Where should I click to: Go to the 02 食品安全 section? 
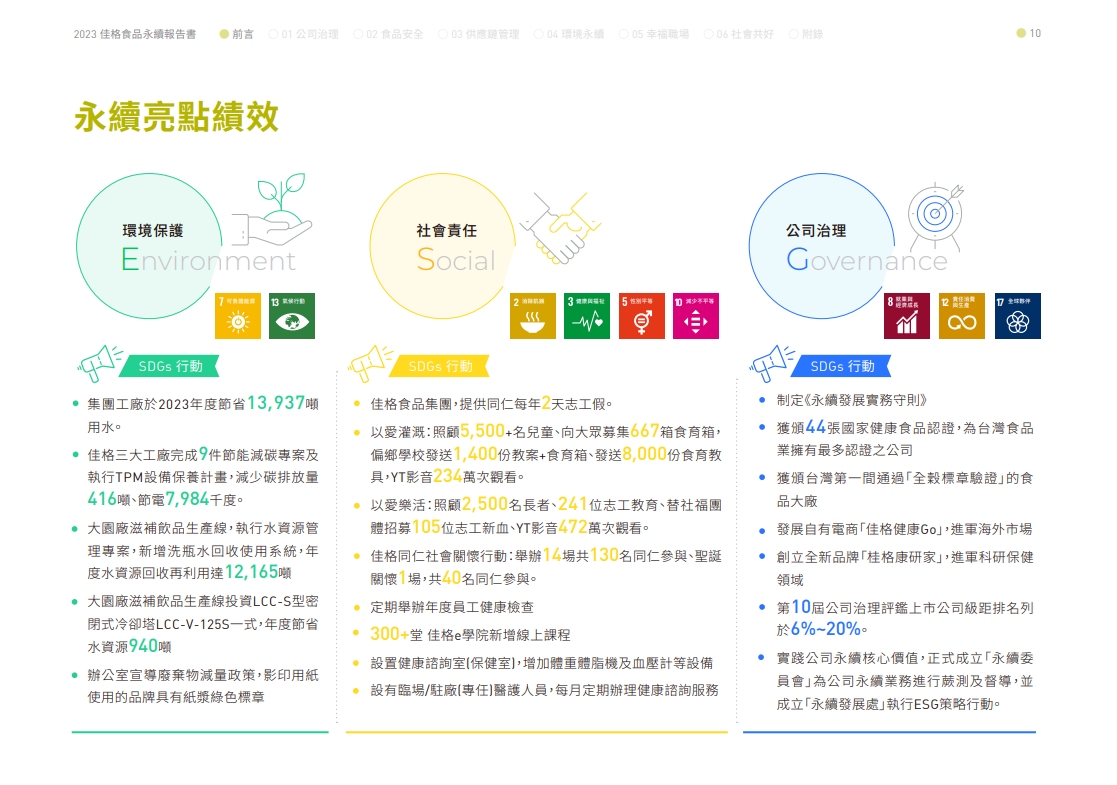pos(389,33)
